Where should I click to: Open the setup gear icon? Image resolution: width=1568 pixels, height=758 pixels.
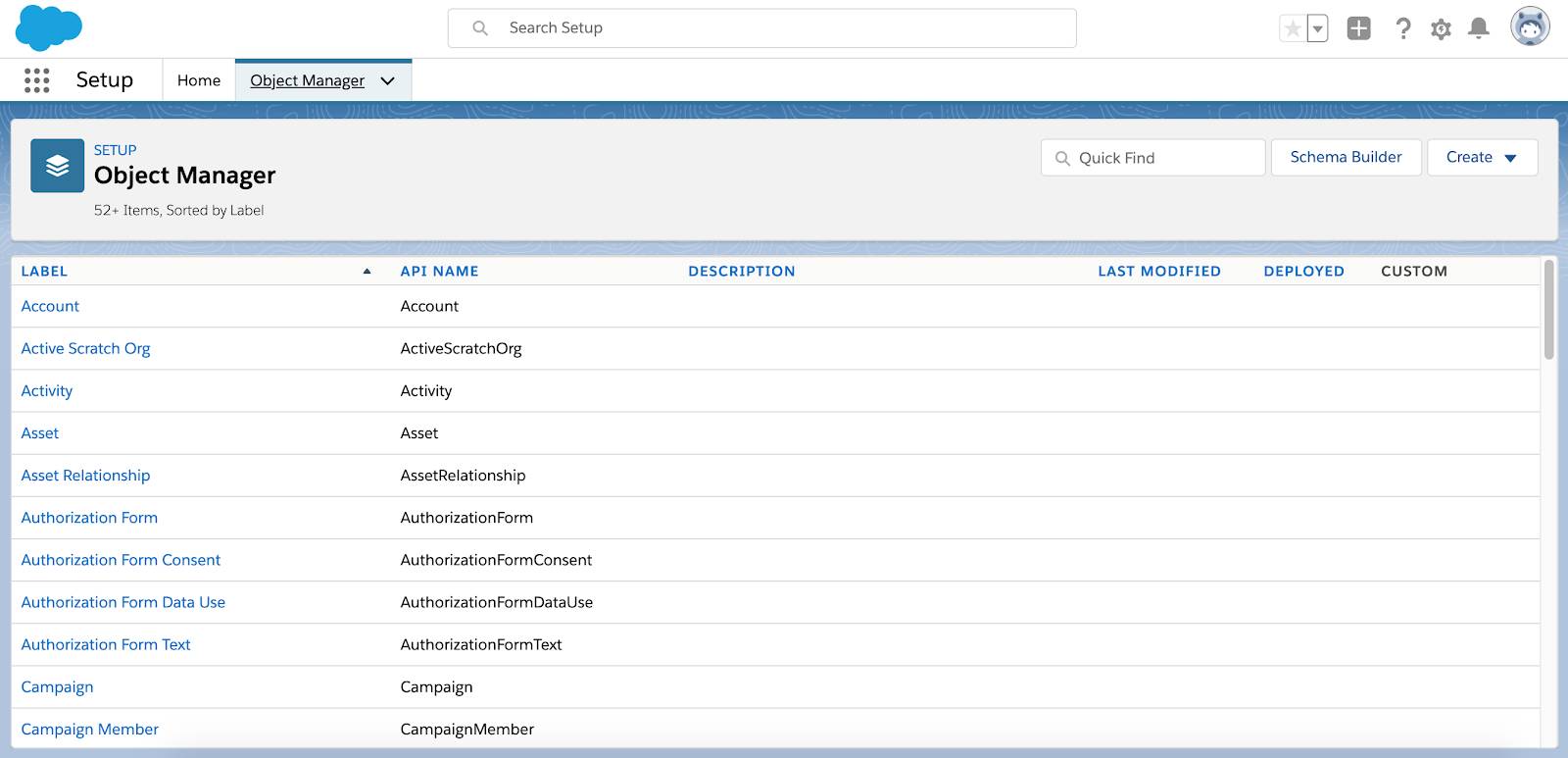coord(1441,28)
